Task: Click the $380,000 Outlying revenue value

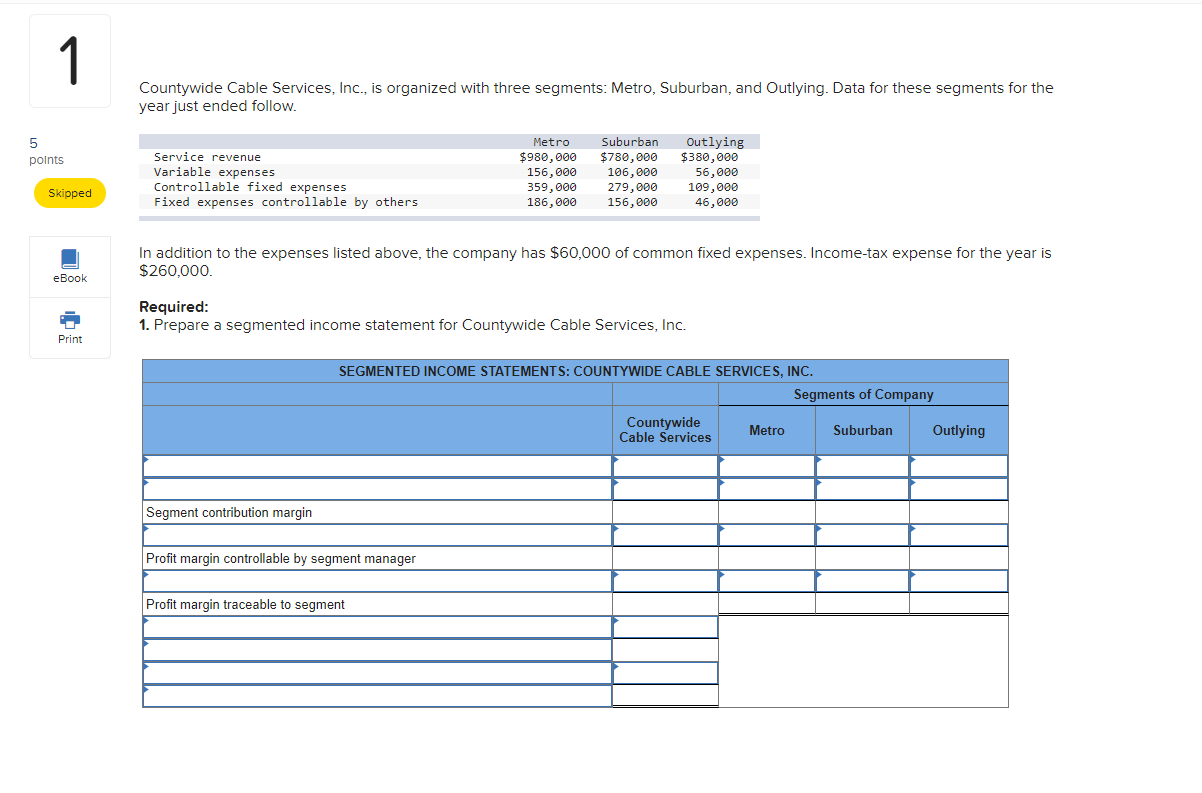Action: pos(710,157)
